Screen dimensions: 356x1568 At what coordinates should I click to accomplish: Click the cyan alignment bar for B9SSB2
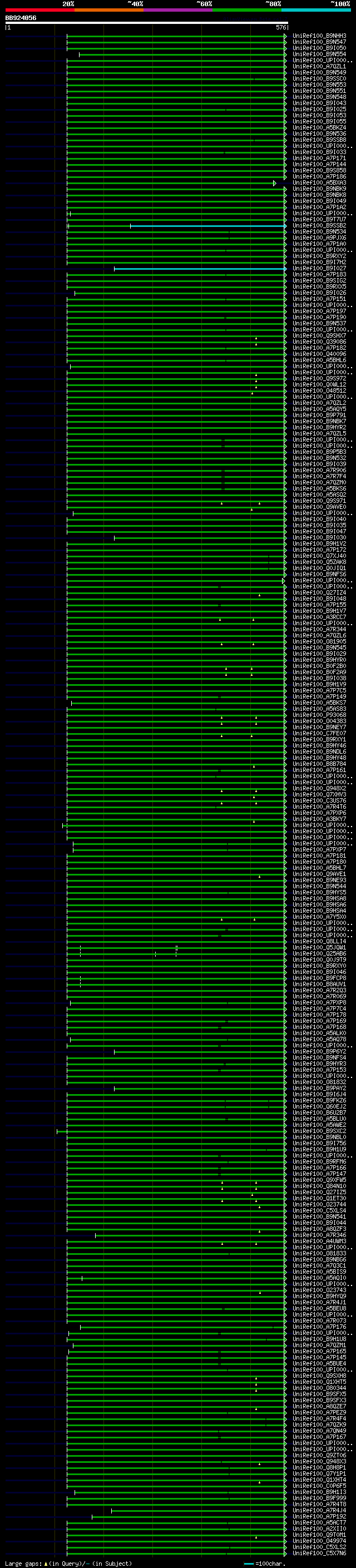point(208,226)
